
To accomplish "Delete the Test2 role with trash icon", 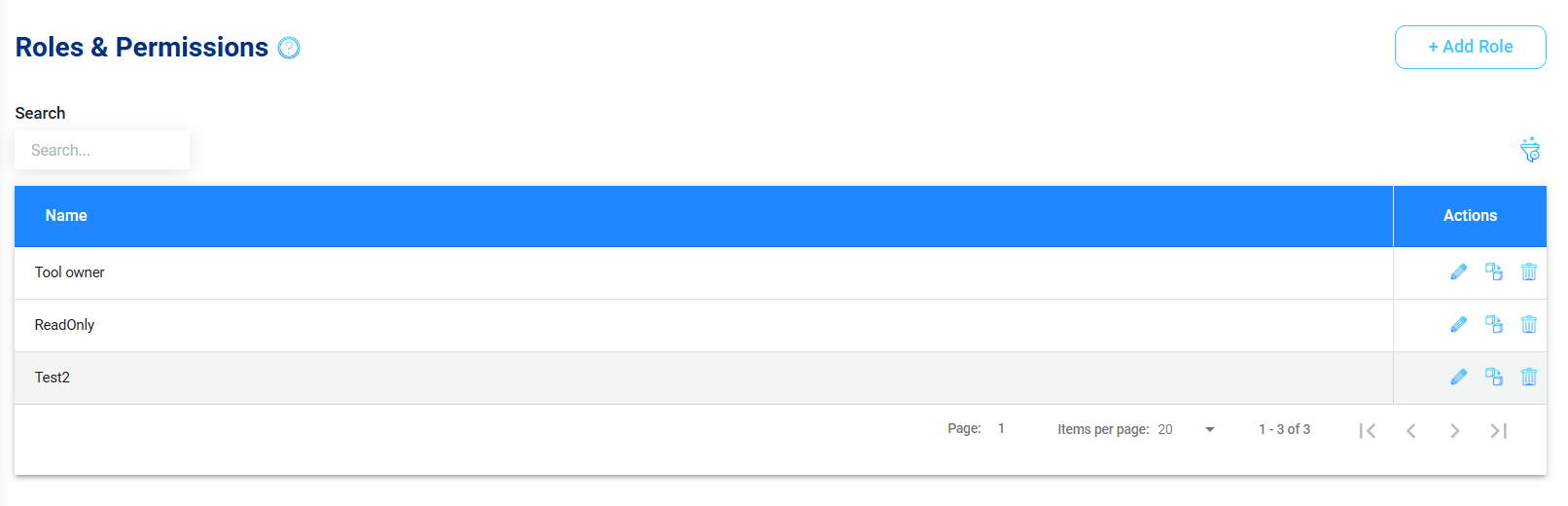I will 1529,377.
